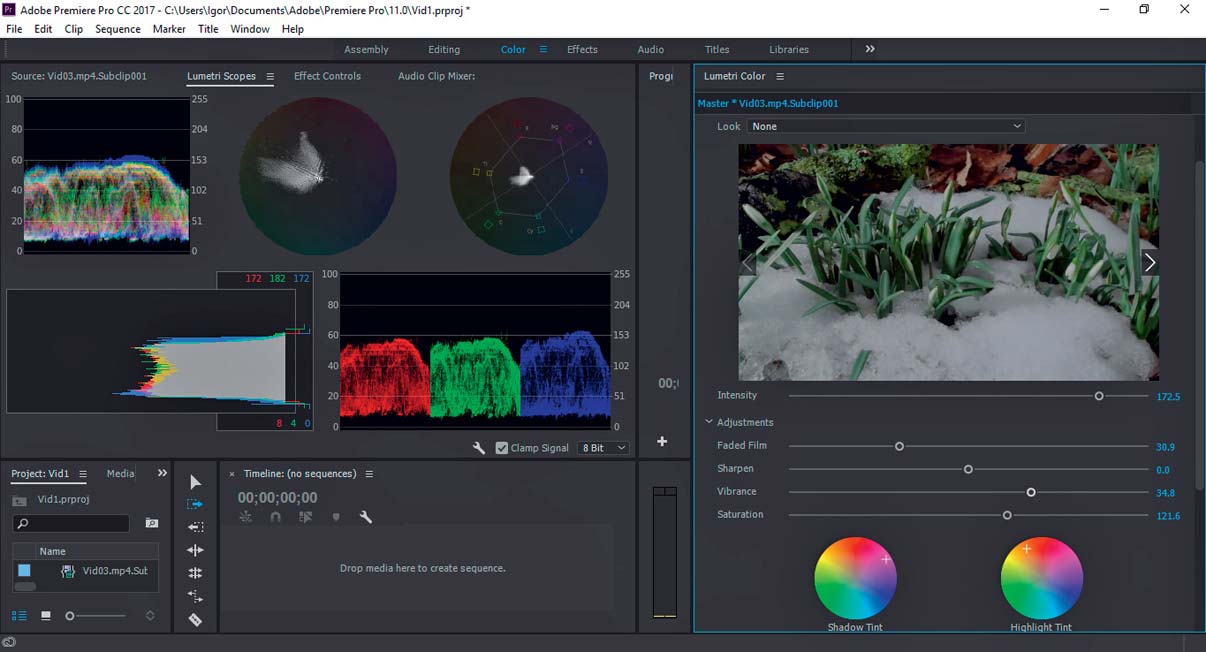Open the Title menu
Viewport: 1206px width, 652px height.
208,29
